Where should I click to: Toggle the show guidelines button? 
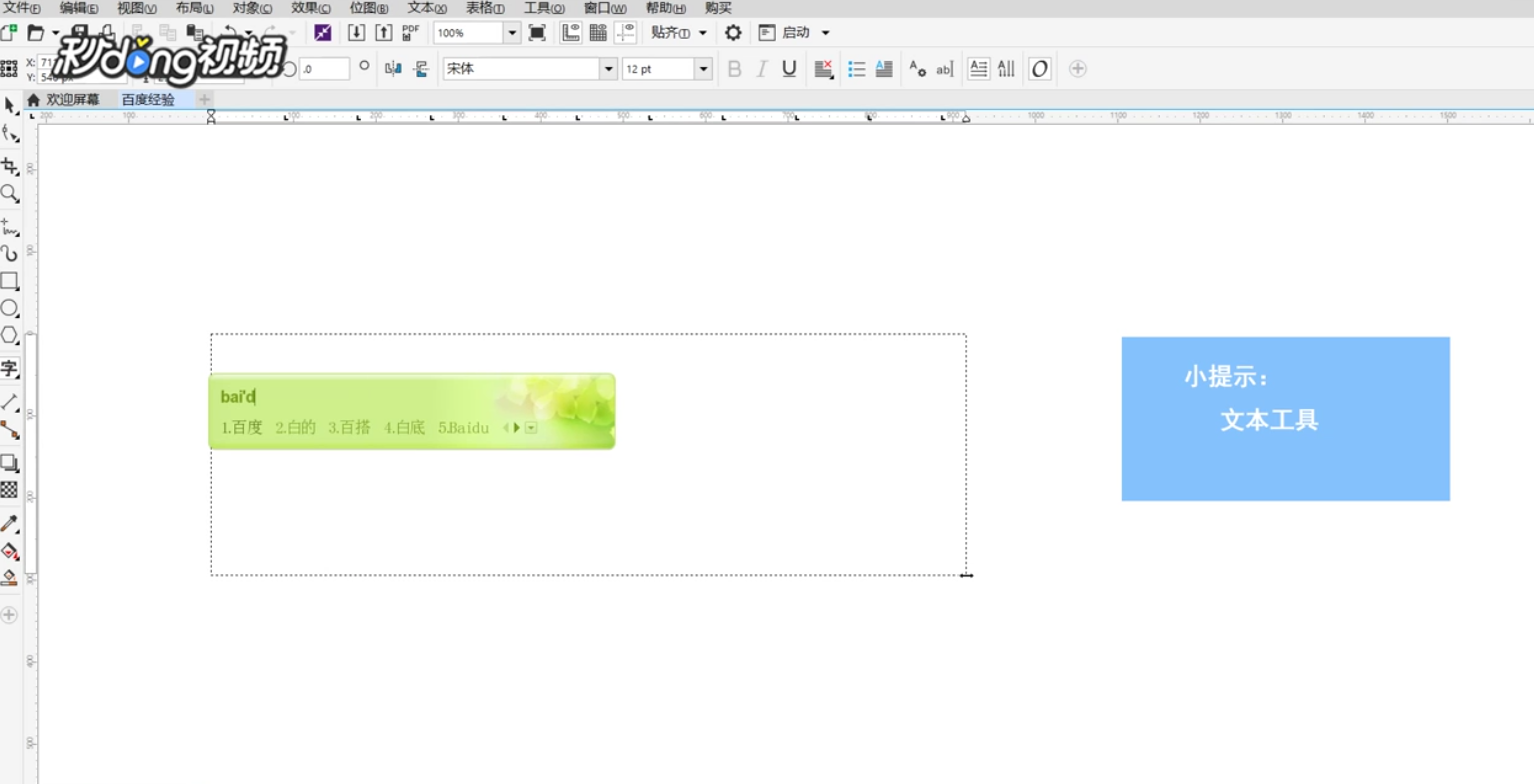[625, 32]
